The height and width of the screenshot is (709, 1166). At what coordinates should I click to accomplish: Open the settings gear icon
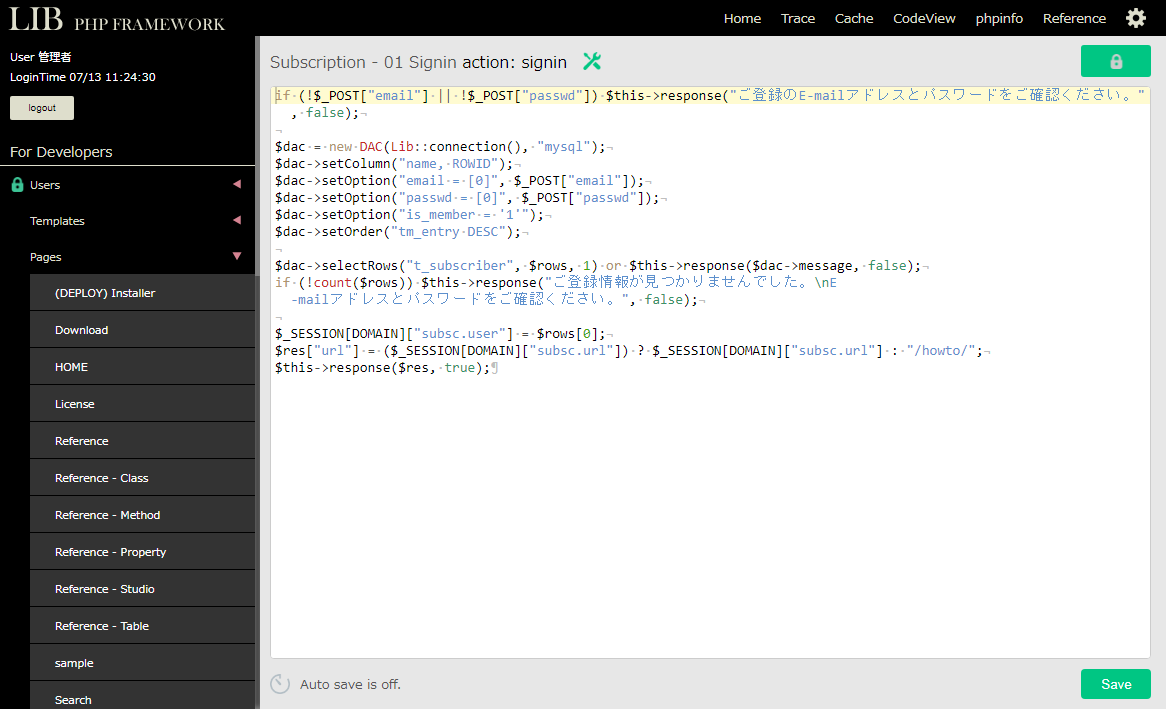1136,18
